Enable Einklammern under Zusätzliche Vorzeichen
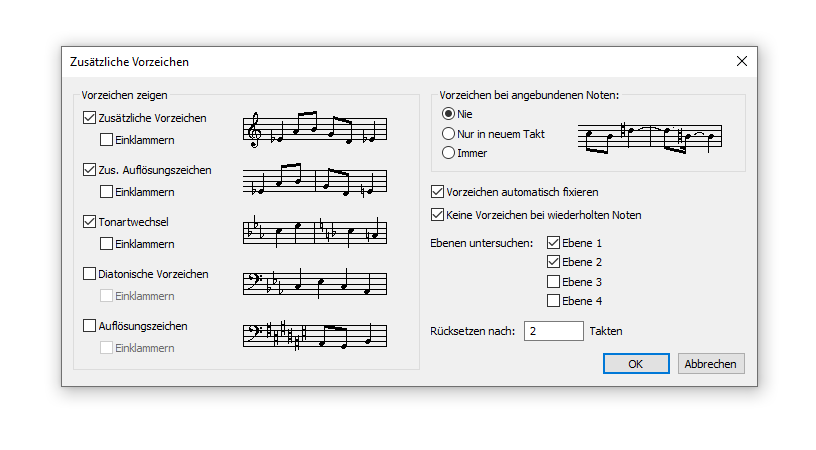The height and width of the screenshot is (450, 816). 106,140
